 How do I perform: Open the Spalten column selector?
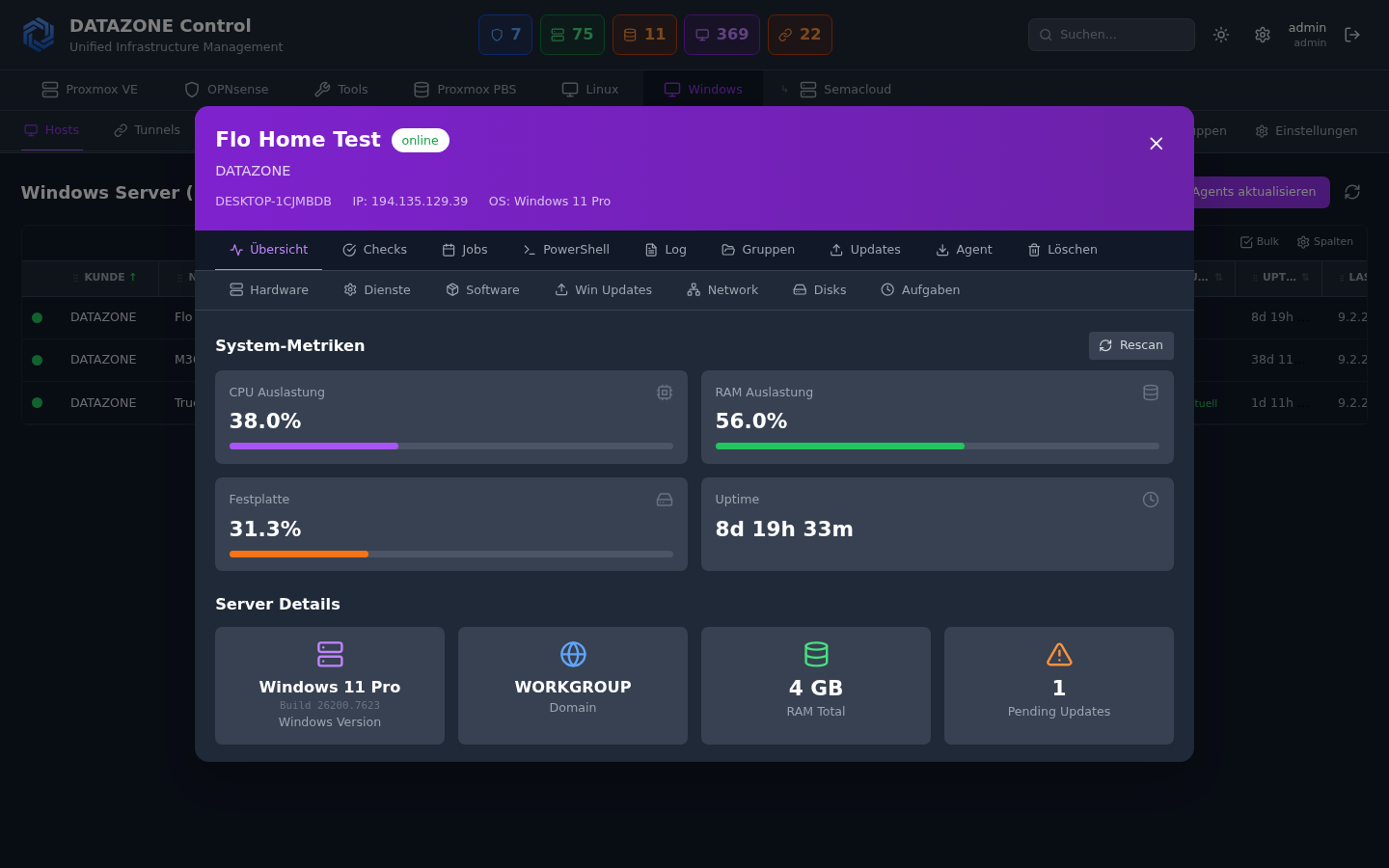(1324, 241)
